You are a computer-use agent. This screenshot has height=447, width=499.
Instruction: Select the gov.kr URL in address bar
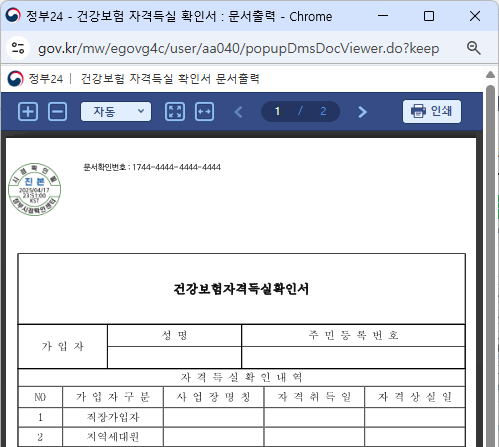(x=238, y=49)
